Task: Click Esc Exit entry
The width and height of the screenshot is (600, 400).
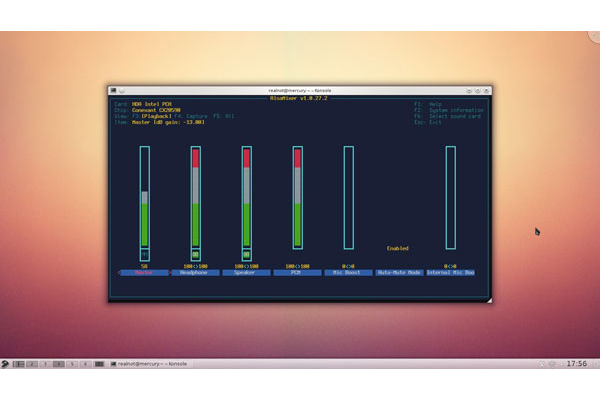Action: (x=428, y=122)
